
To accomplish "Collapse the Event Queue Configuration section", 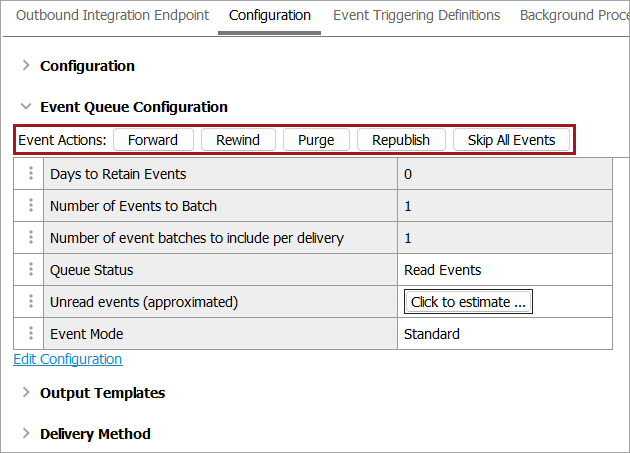I will click(x=26, y=107).
